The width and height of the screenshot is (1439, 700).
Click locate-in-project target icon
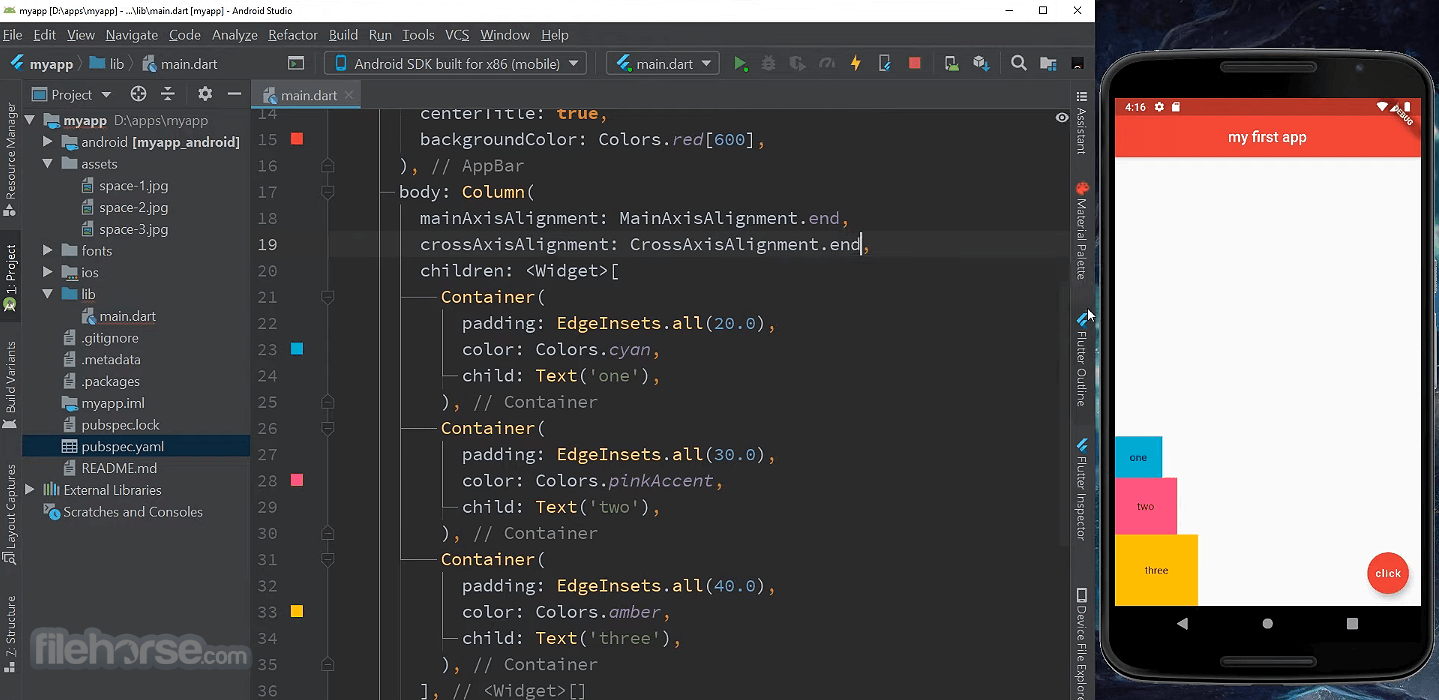tap(138, 94)
